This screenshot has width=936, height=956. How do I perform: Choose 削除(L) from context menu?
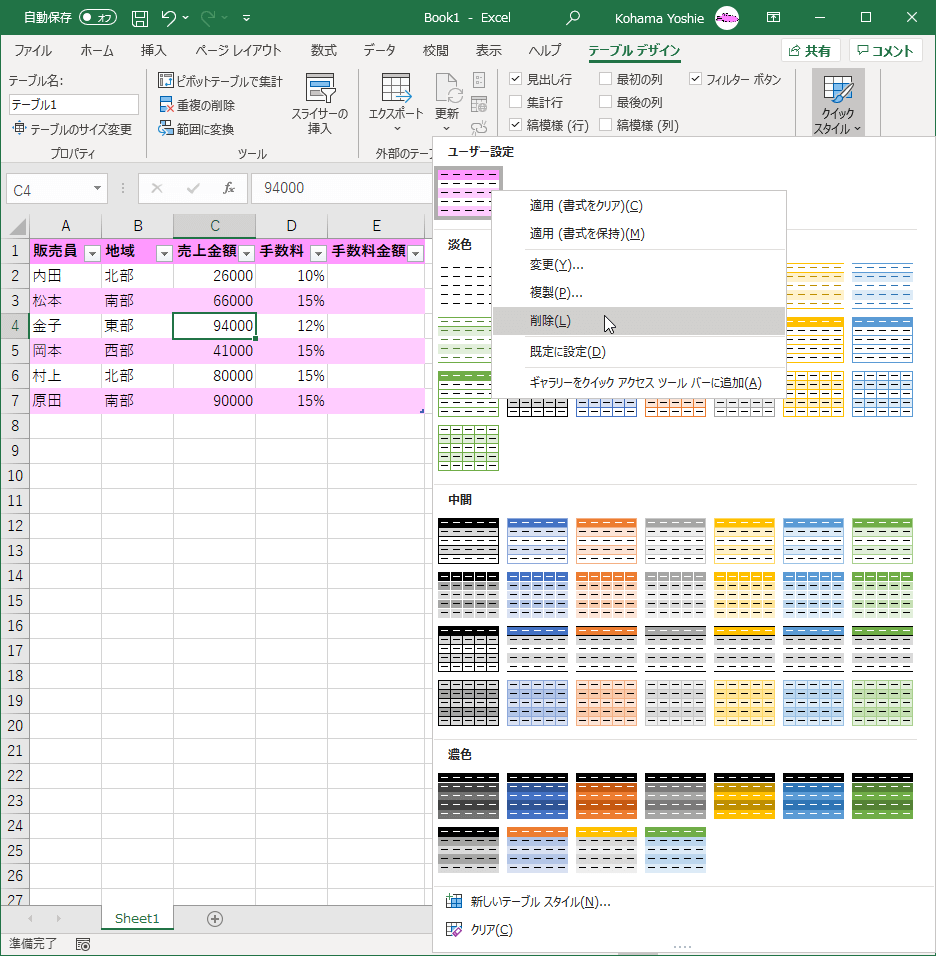tap(638, 321)
